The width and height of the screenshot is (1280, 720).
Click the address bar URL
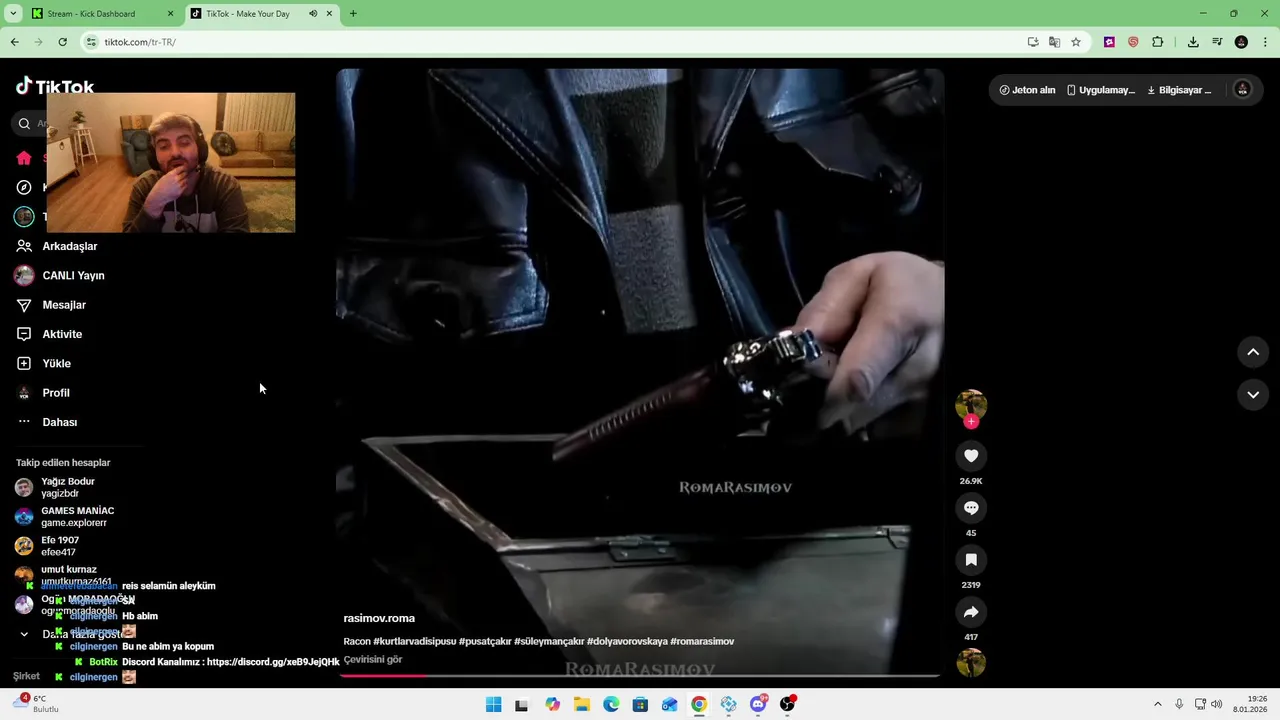140,42
